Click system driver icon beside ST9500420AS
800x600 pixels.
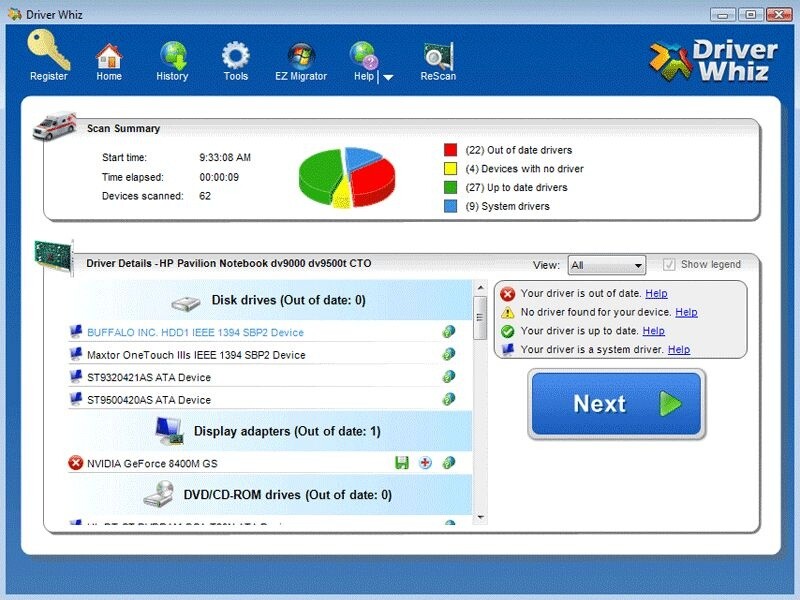76,399
